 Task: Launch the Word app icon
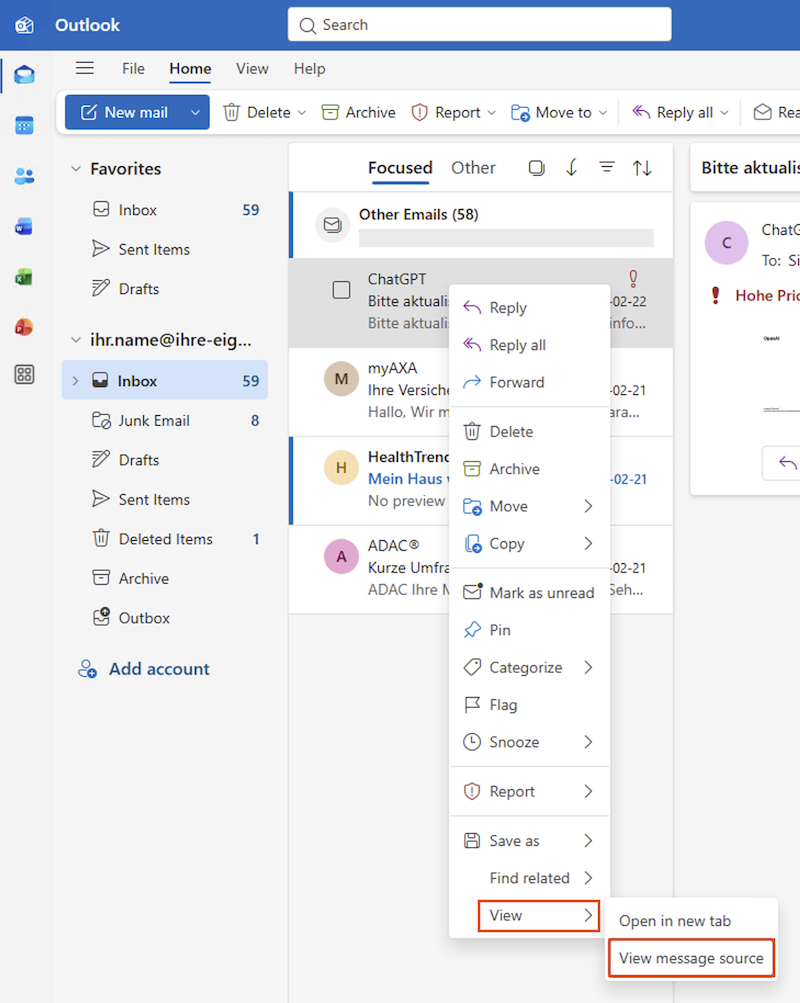click(24, 226)
